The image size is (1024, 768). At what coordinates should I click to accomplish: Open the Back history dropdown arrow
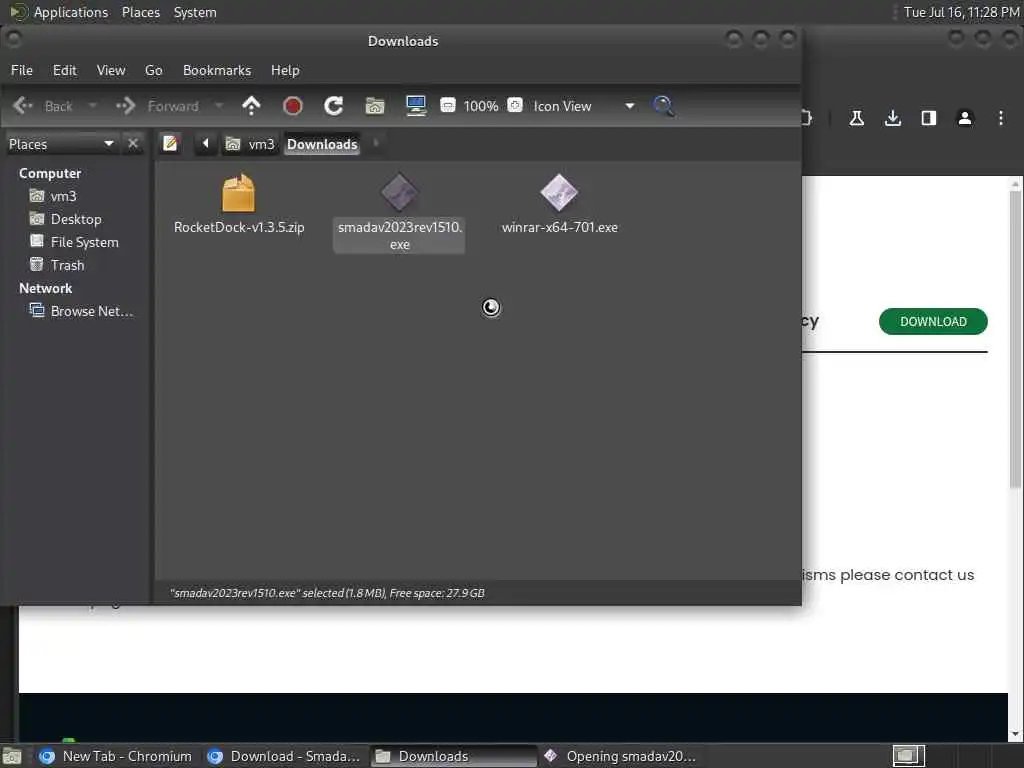[x=92, y=106]
